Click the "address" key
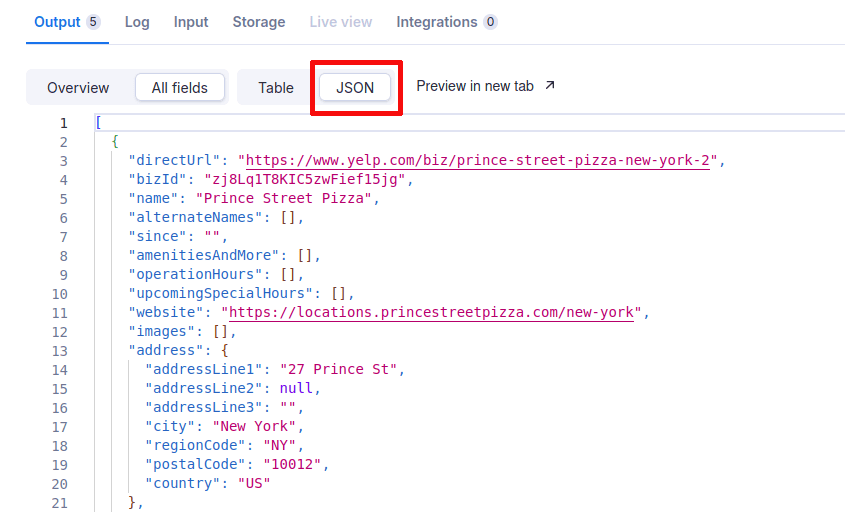 pos(166,350)
